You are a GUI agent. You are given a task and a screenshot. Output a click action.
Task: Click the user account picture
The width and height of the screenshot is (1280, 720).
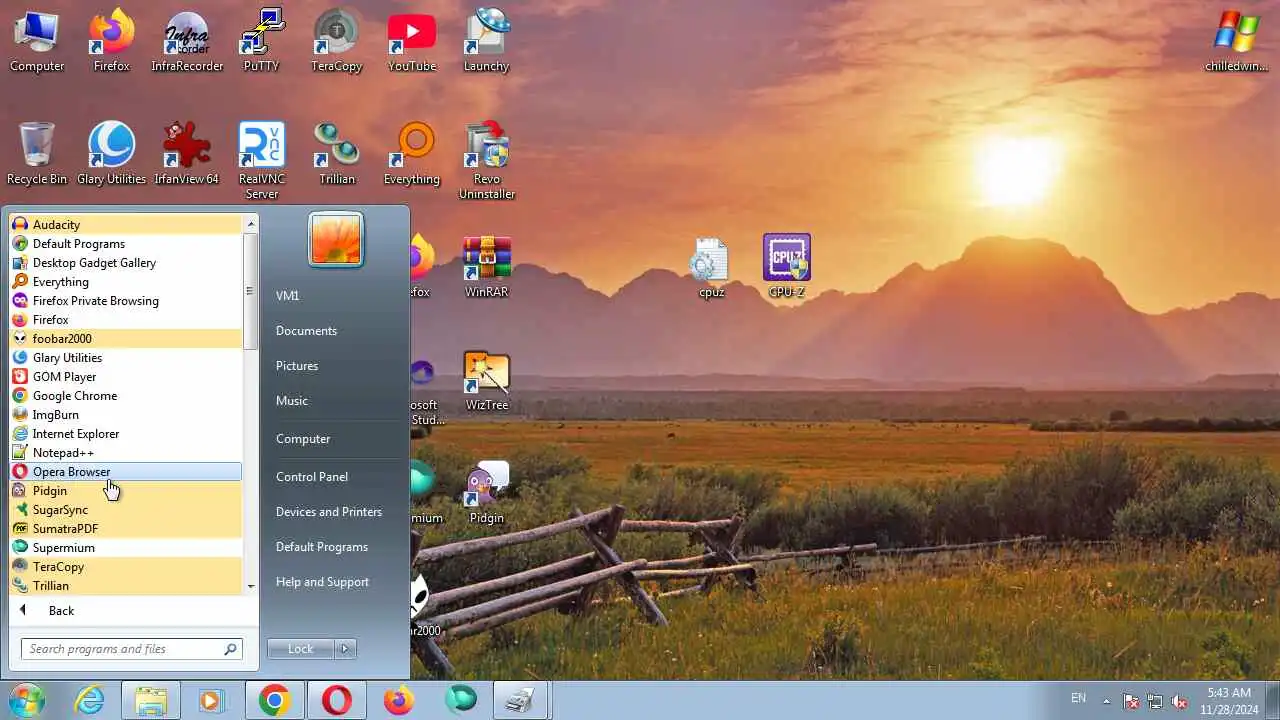click(337, 240)
